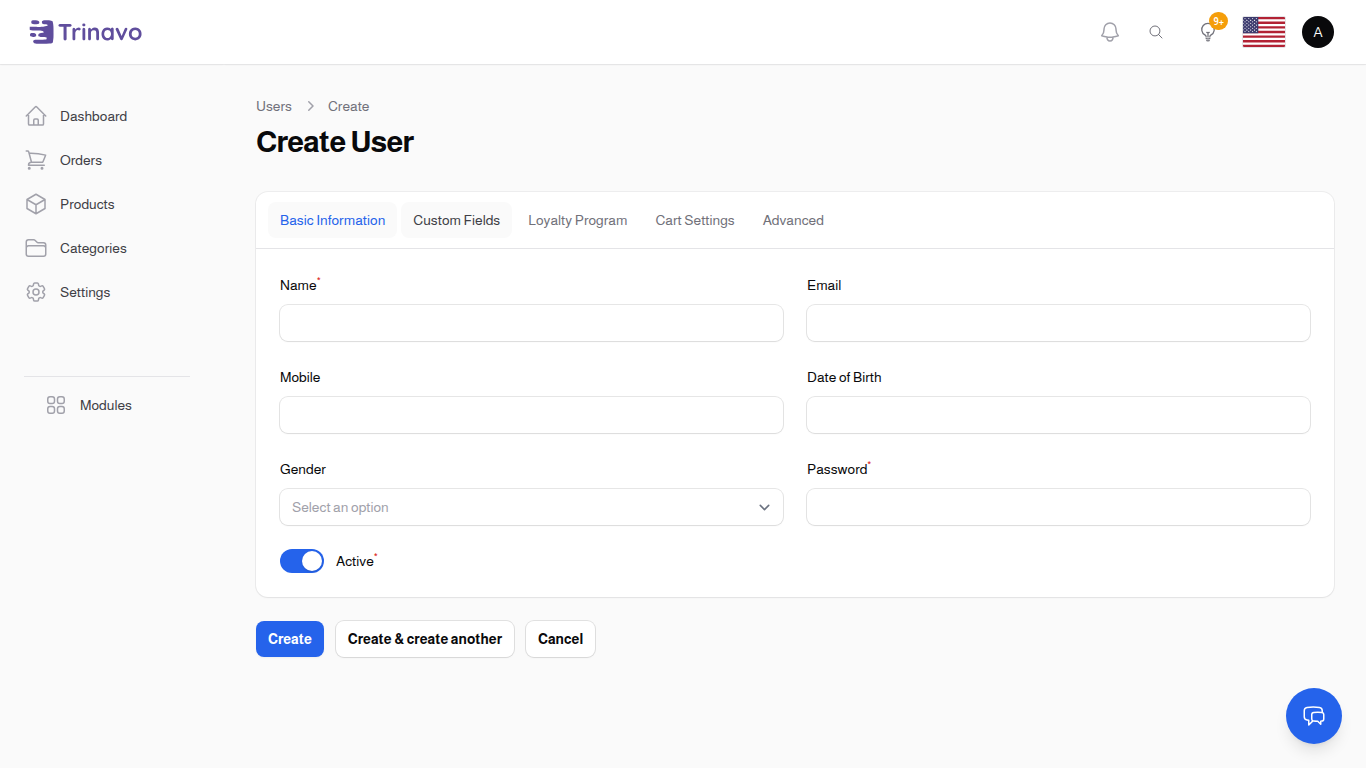Go to Dashboard in the sidebar
This screenshot has width=1366, height=768.
[x=93, y=116]
